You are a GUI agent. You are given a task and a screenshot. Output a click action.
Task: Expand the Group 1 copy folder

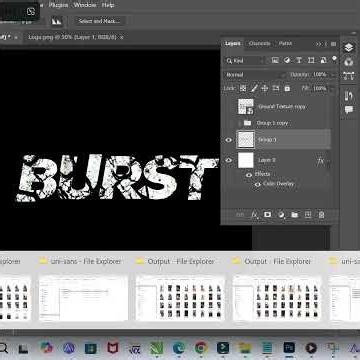(239, 123)
